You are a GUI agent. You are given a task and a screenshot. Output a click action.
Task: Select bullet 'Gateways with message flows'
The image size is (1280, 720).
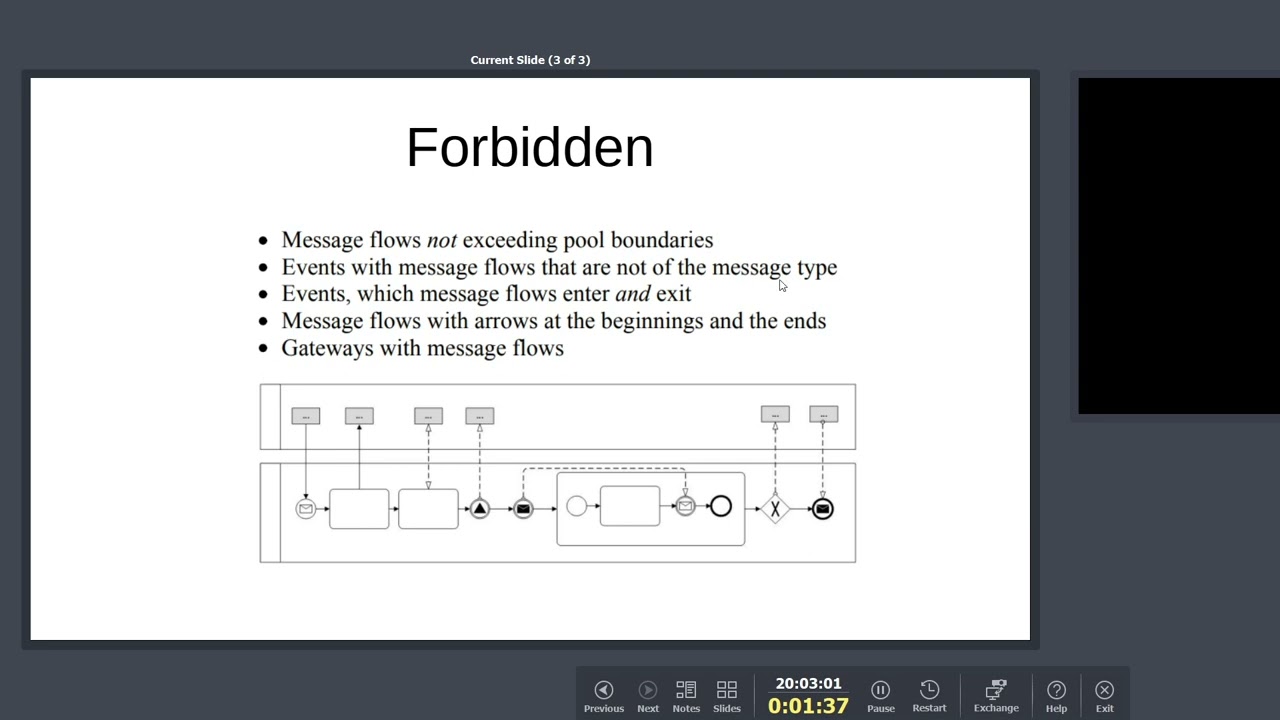coord(411,348)
